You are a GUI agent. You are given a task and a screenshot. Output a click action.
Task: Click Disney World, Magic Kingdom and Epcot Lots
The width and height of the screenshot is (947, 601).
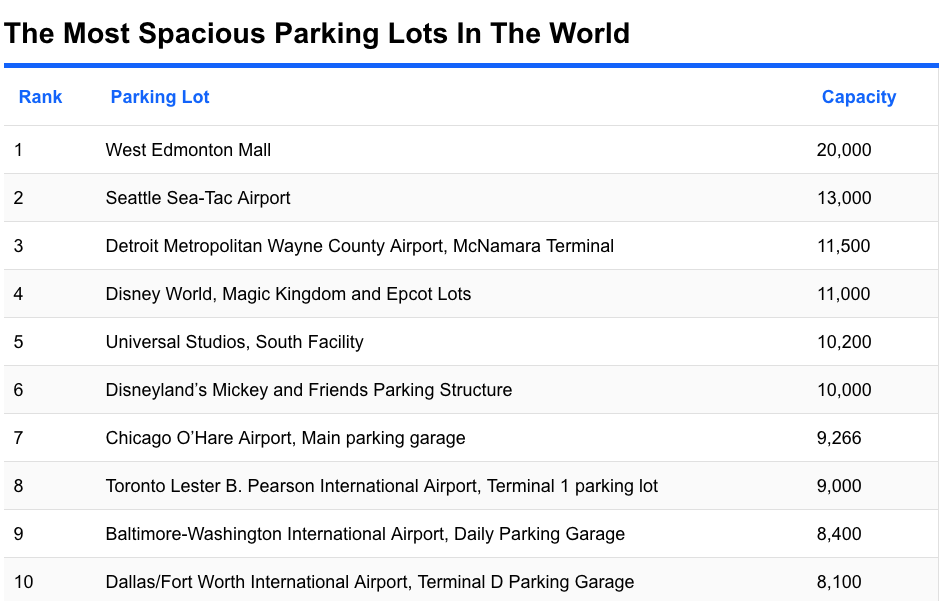tap(288, 294)
